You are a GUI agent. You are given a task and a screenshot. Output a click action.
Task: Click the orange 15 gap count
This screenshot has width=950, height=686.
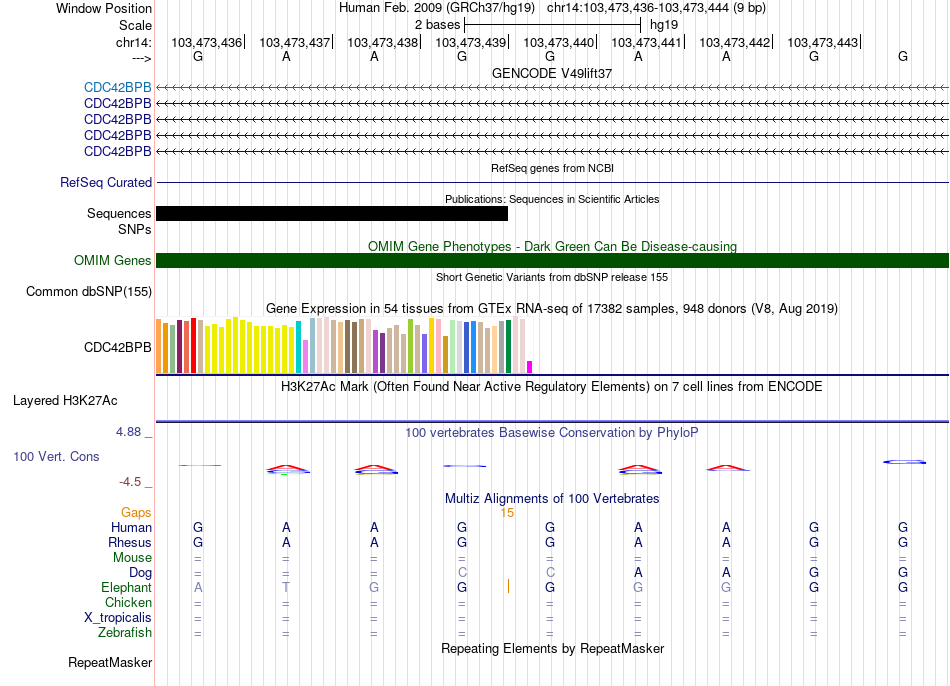click(x=507, y=513)
